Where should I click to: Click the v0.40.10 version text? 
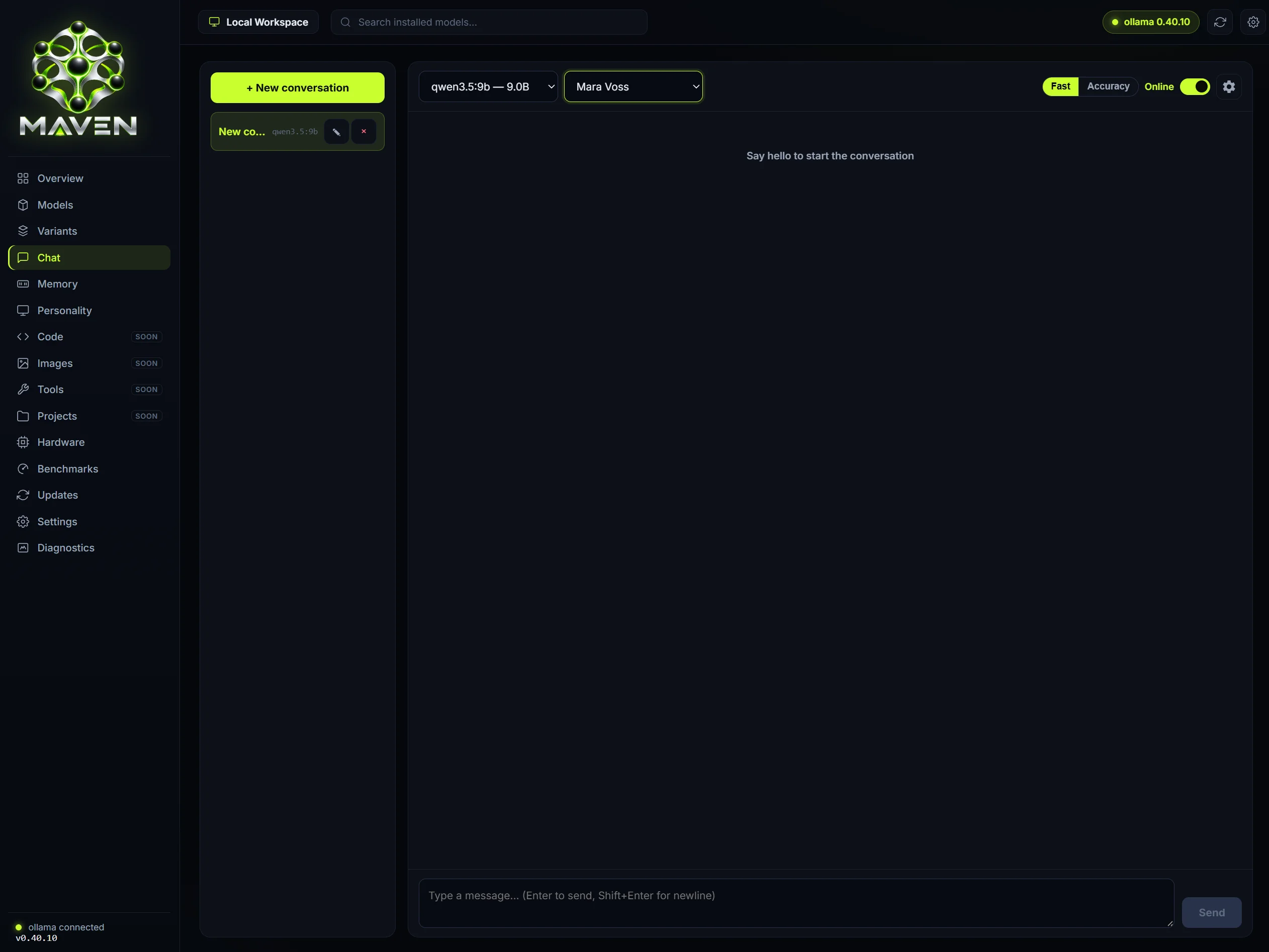(x=36, y=938)
